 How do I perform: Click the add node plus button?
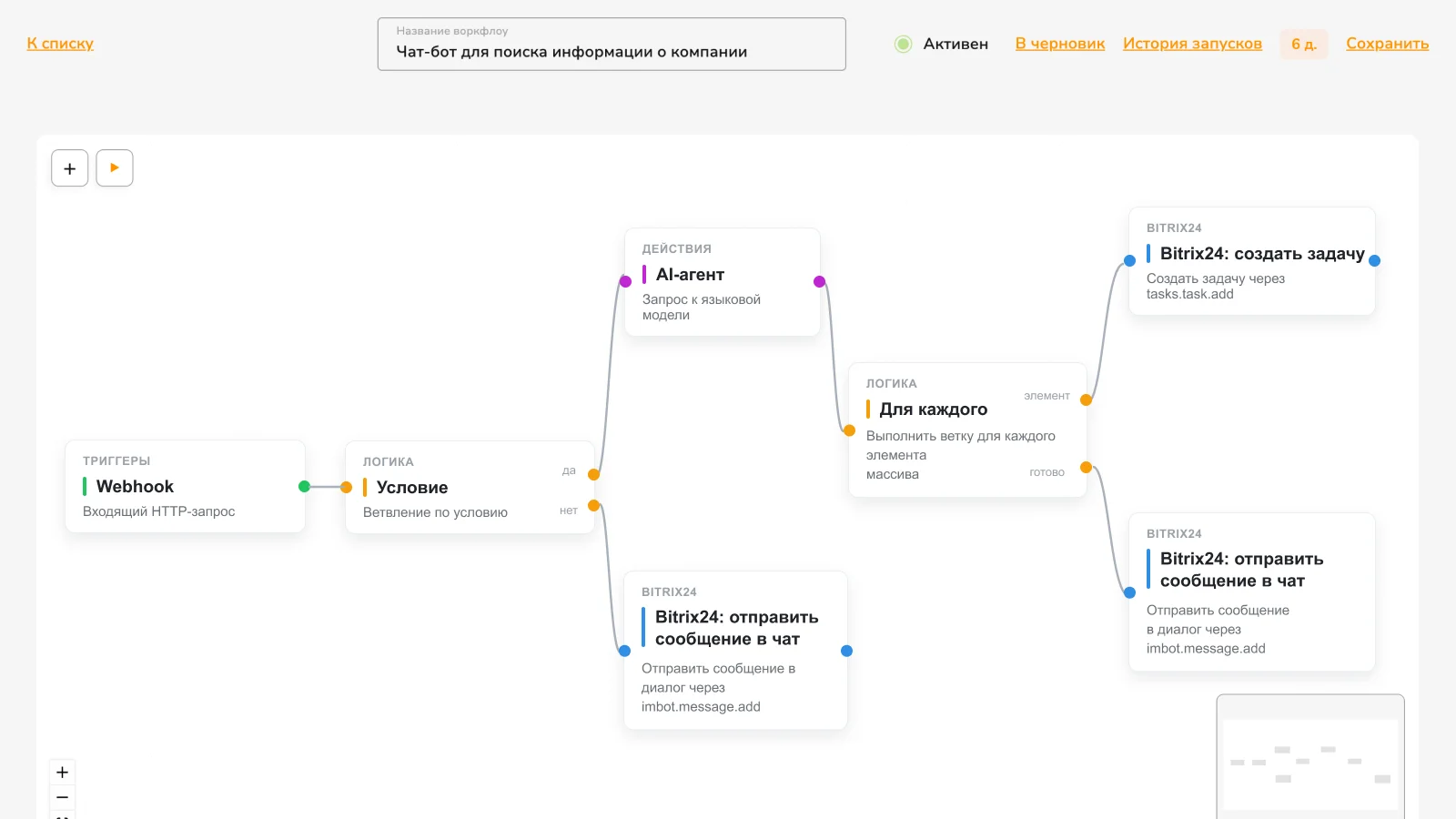click(70, 168)
